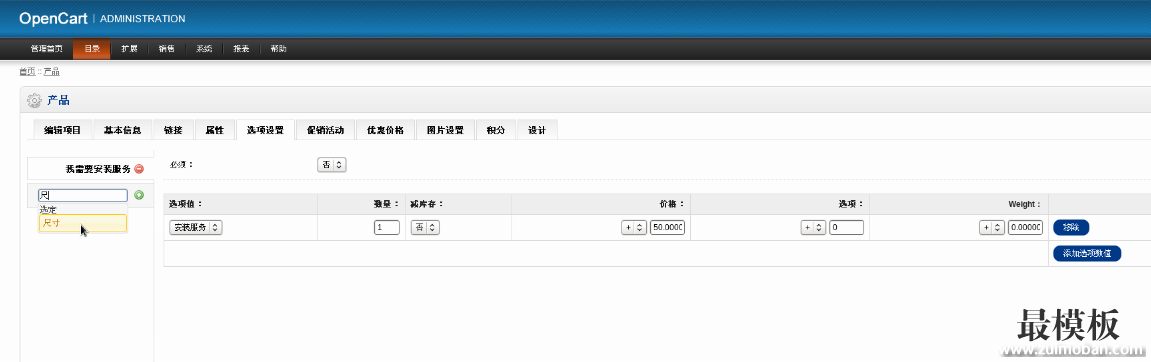Screen dimensions: 1151x362
Task: Switch to the 优惠价格 tab
Action: click(385, 130)
